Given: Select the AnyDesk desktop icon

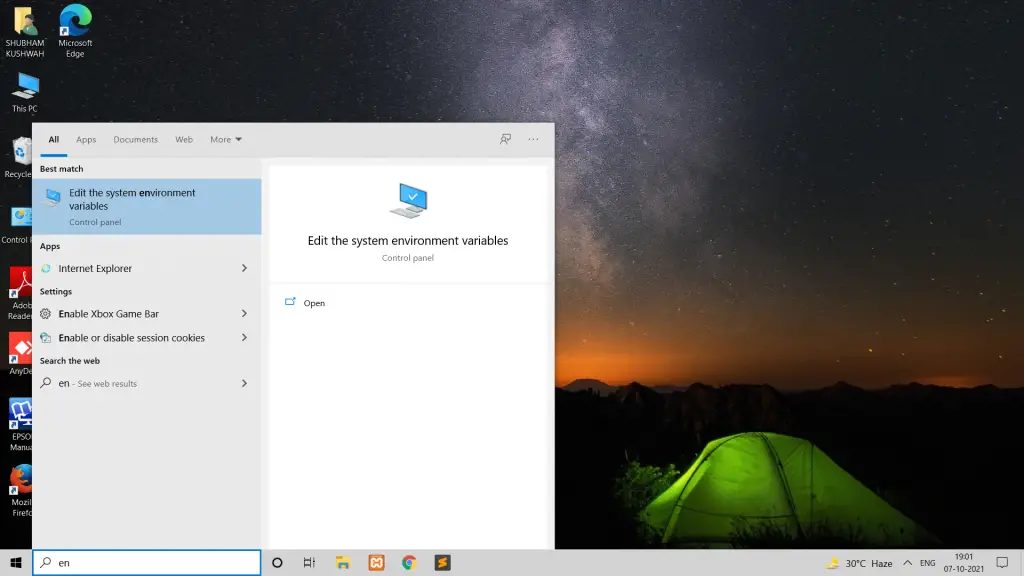Looking at the screenshot, I should click(20, 353).
